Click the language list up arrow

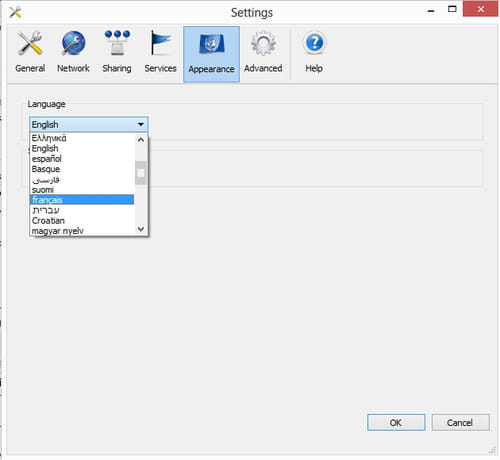click(x=141, y=140)
